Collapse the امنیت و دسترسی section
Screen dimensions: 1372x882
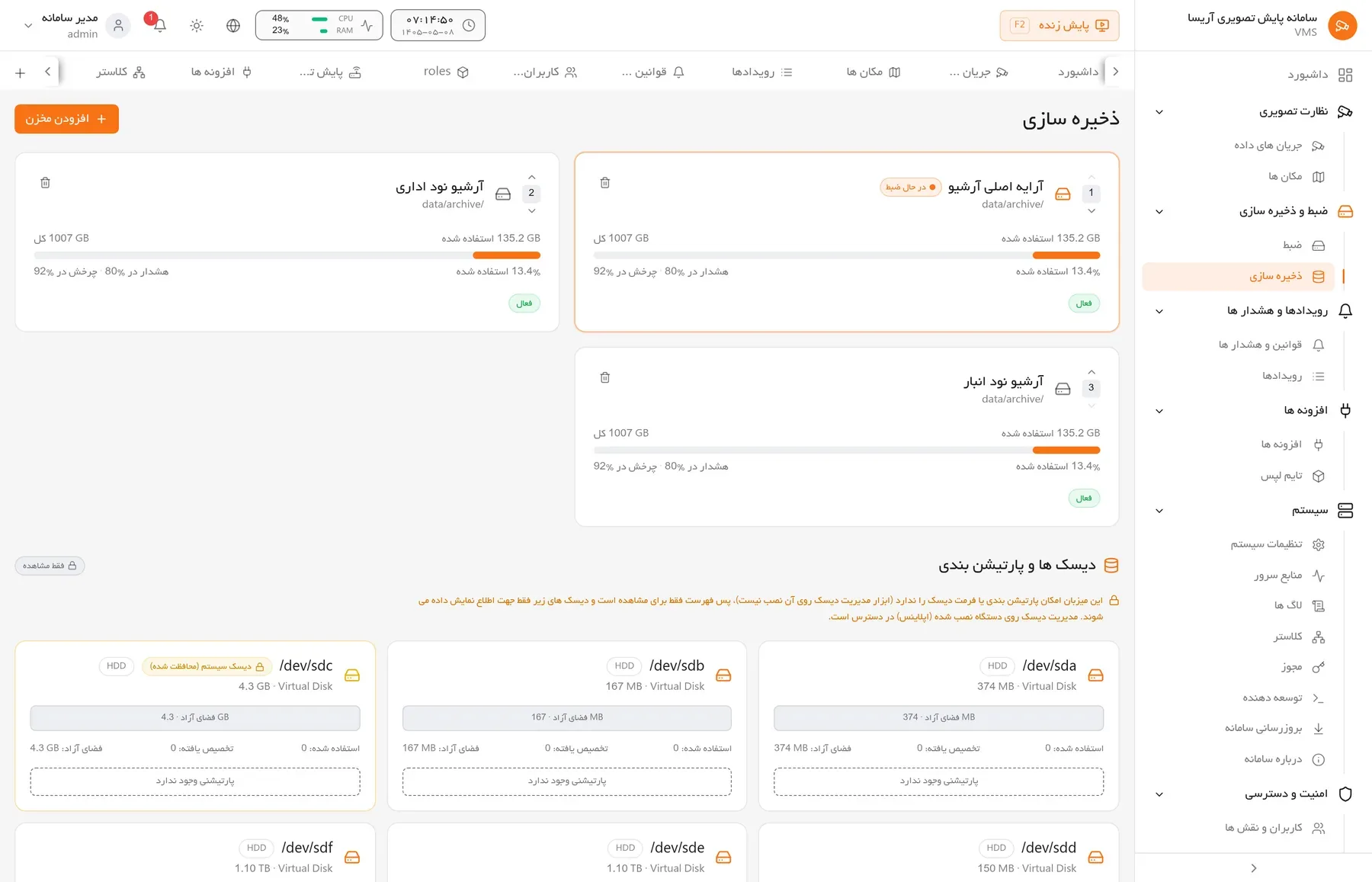tap(1159, 794)
